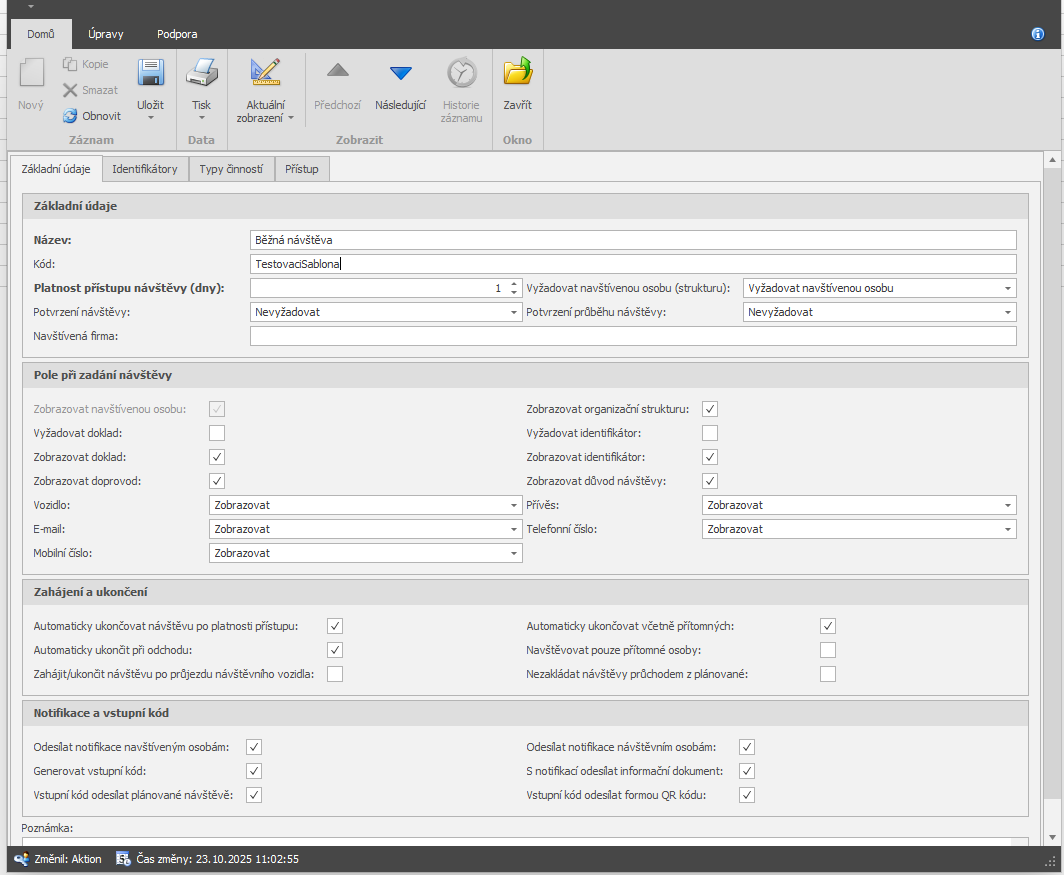Open Historie záznamu clock icon
Screen dimensions: 1064x875
point(461,73)
